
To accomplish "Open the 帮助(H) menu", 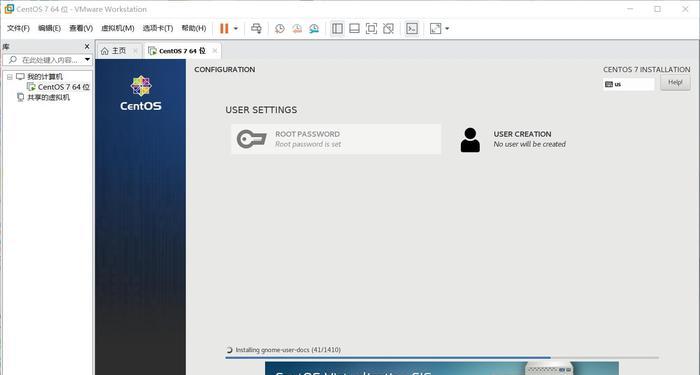I will (x=194, y=28).
